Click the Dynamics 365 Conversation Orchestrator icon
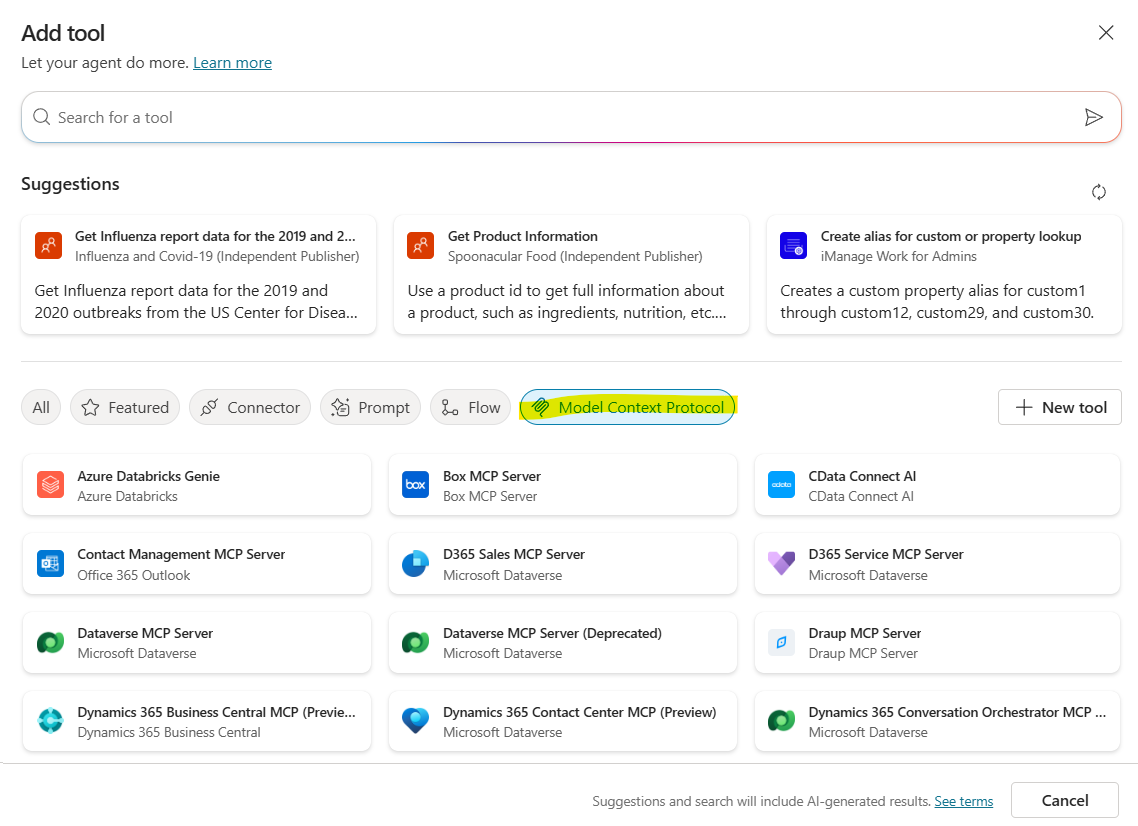The height and width of the screenshot is (826, 1138). pos(782,721)
